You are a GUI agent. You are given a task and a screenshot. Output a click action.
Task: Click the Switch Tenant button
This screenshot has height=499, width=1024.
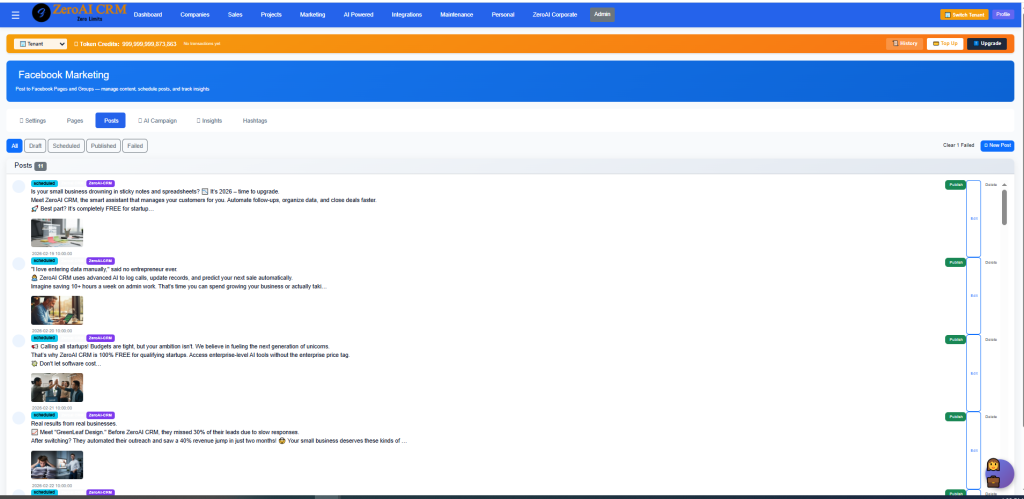[962, 15]
